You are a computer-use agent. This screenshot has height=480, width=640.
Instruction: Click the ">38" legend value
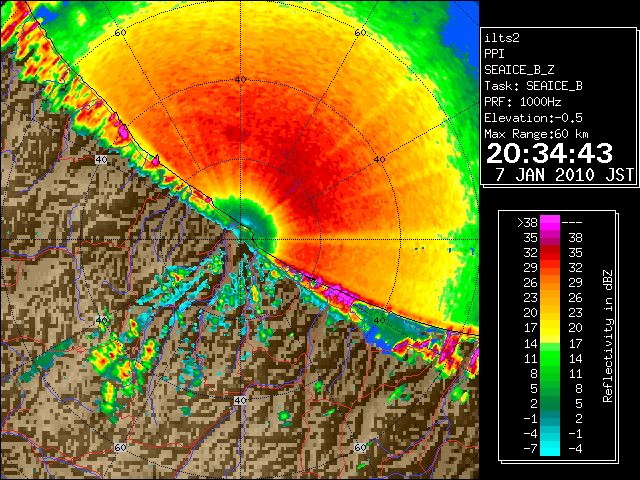527,222
